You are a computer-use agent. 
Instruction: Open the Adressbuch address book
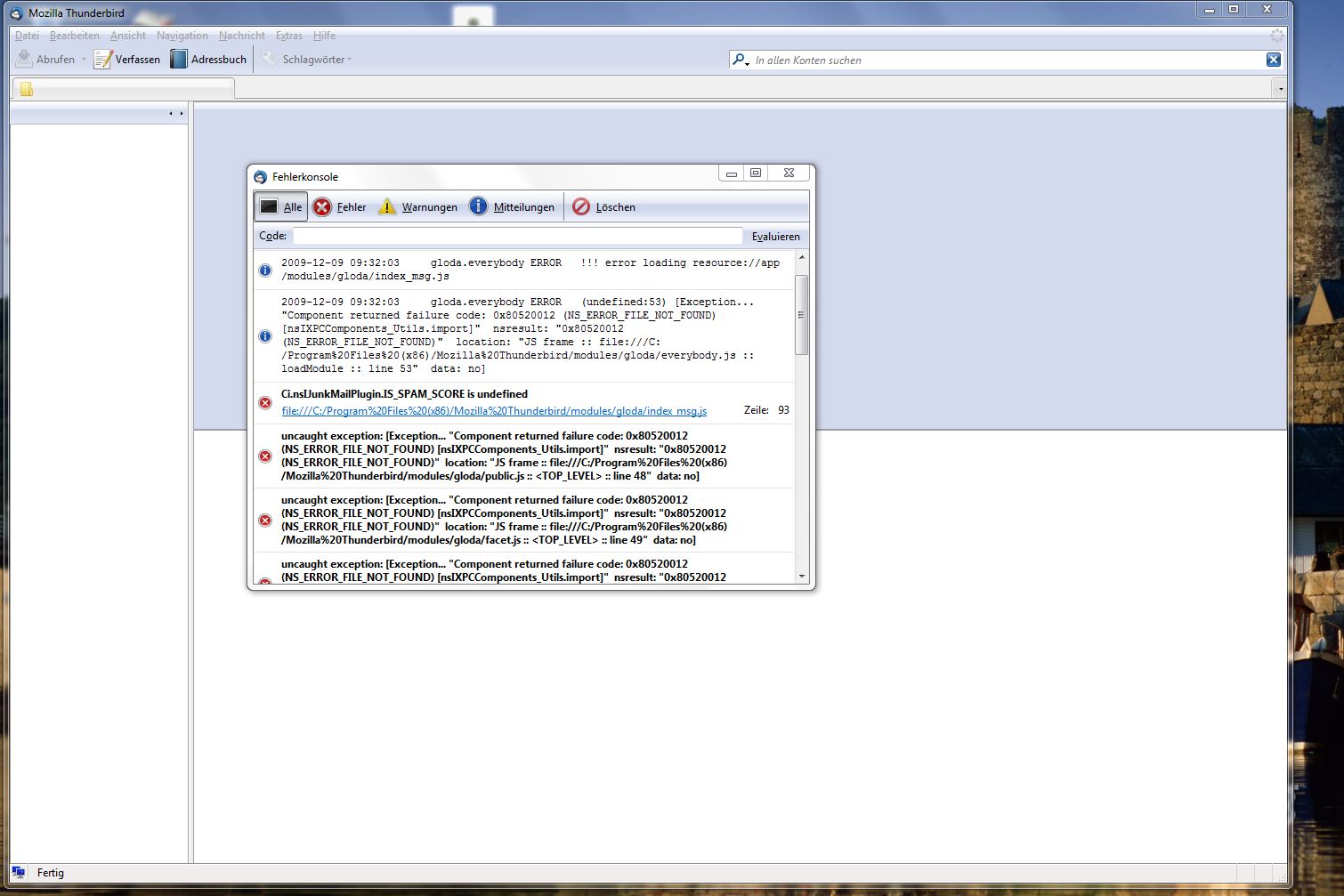(208, 60)
